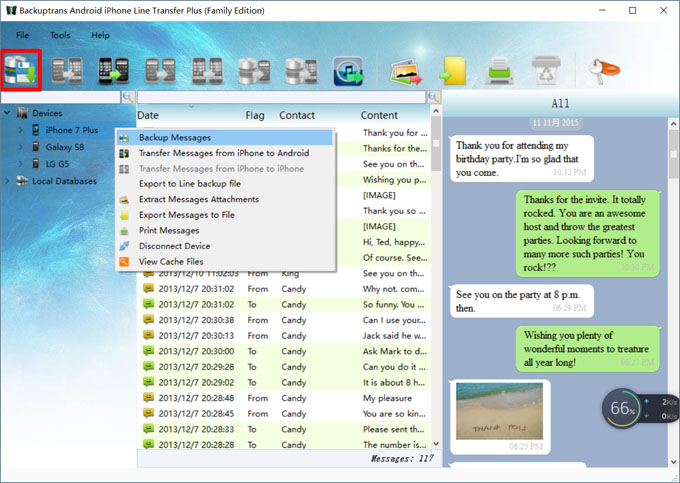The height and width of the screenshot is (483, 680).
Task: Expand the Local Databases node
Action: pyautogui.click(x=7, y=181)
